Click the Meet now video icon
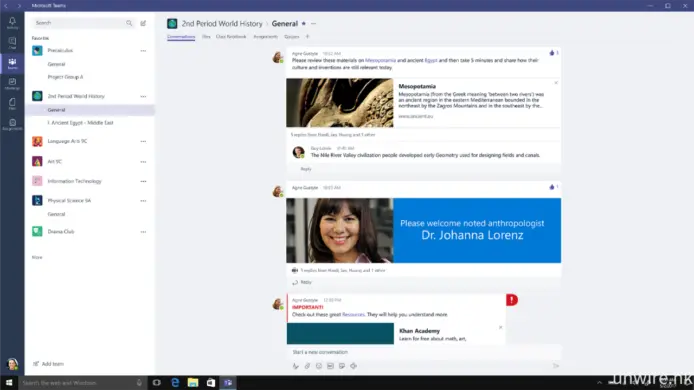 [353, 366]
